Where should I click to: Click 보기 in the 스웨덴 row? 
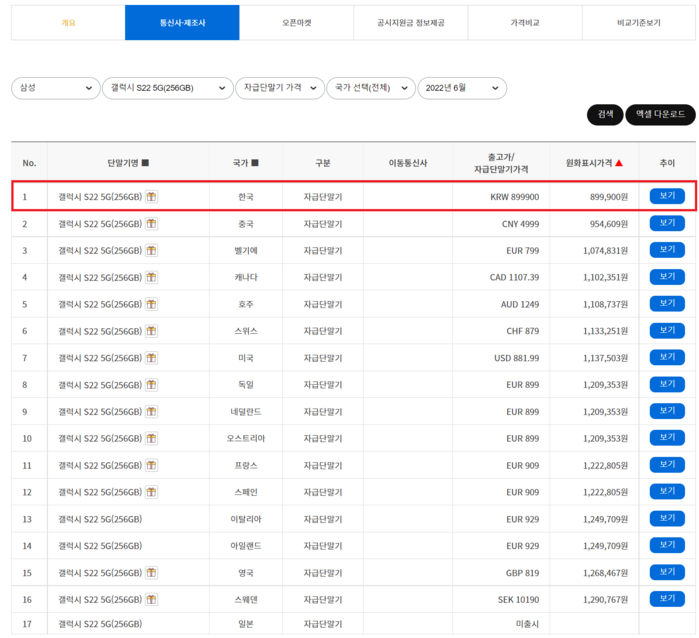[x=667, y=599]
